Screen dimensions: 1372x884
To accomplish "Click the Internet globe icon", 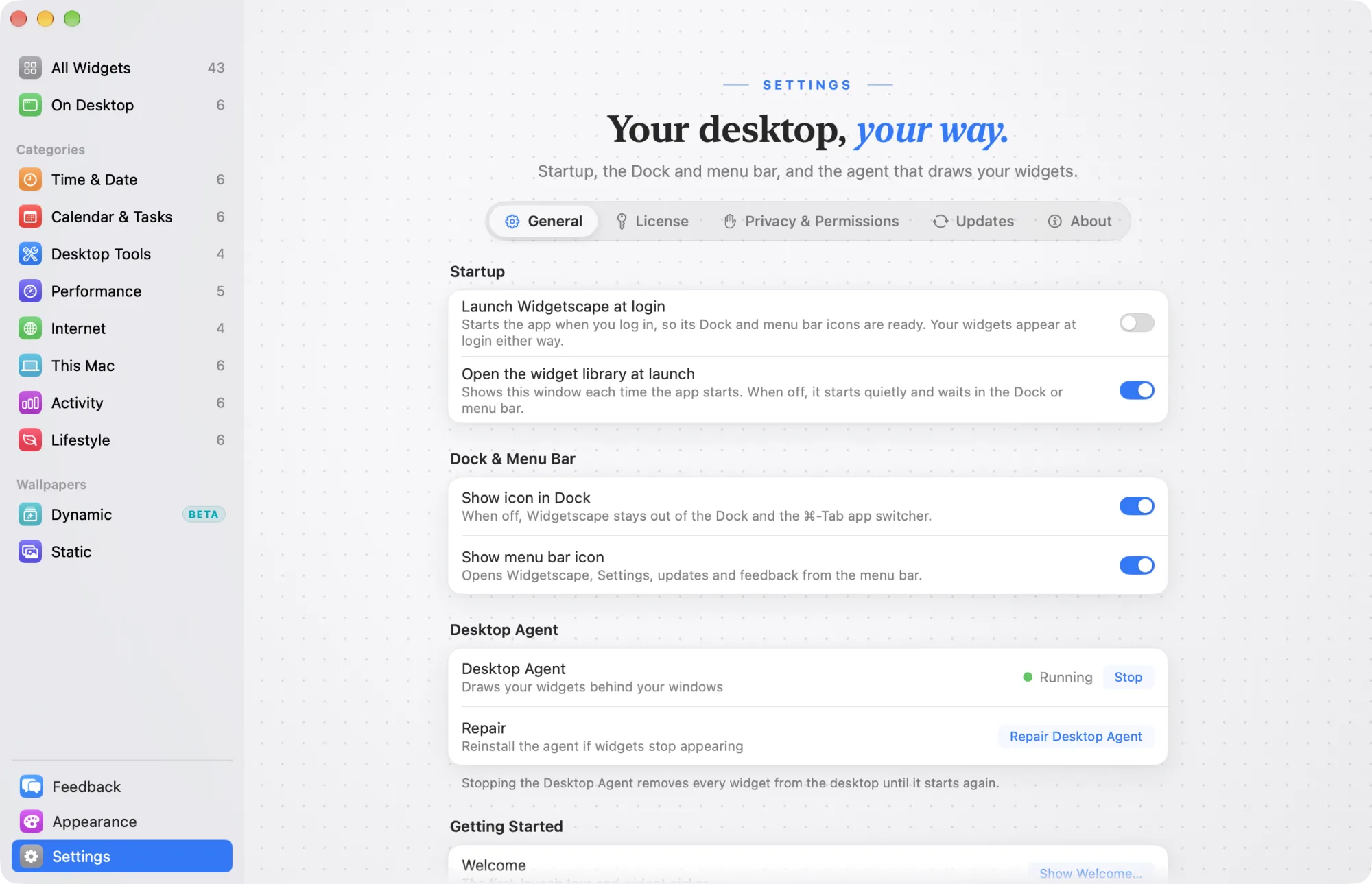I will (x=29, y=328).
